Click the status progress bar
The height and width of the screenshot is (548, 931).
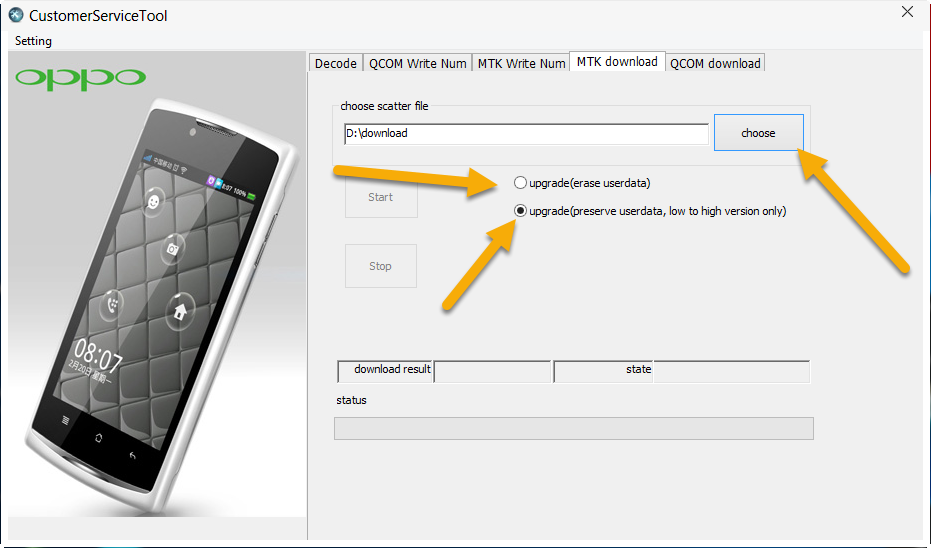[574, 428]
